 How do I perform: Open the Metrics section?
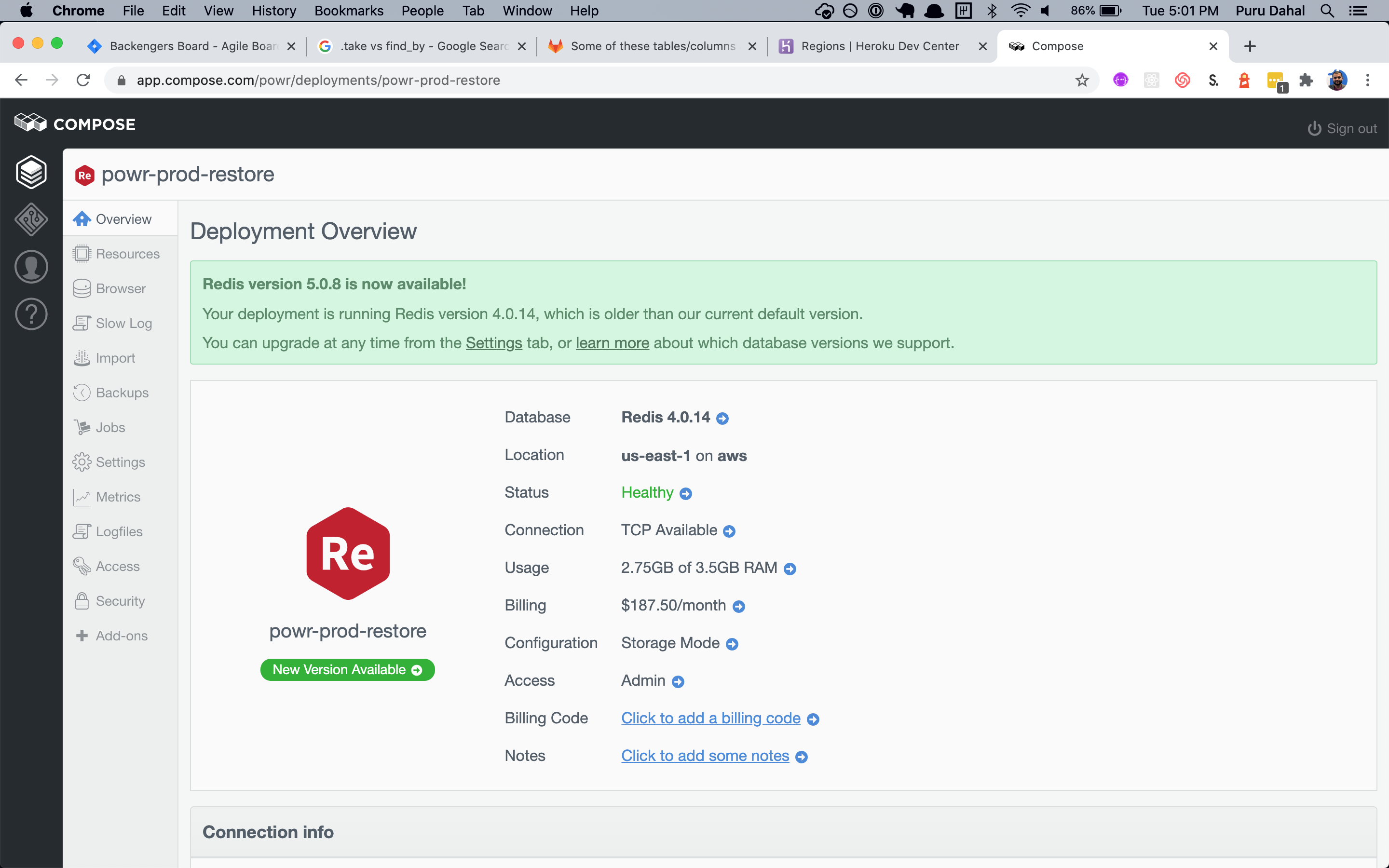pos(118,497)
